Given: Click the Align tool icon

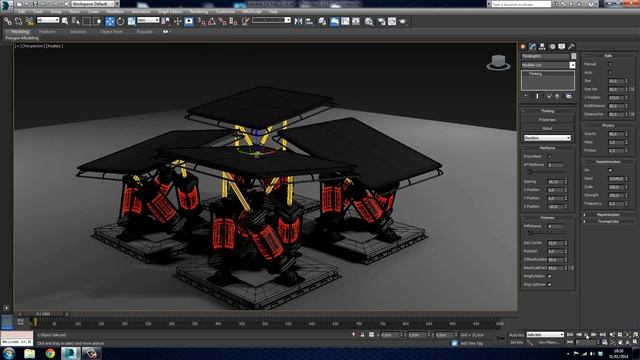Looking at the screenshot, I should pyautogui.click(x=309, y=21).
